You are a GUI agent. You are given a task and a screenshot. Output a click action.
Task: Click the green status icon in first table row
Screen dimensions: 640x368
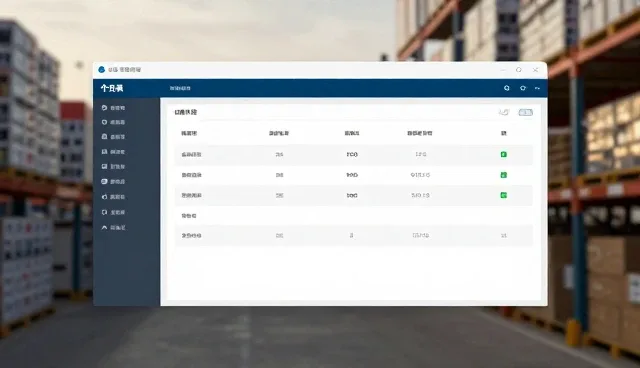(504, 154)
